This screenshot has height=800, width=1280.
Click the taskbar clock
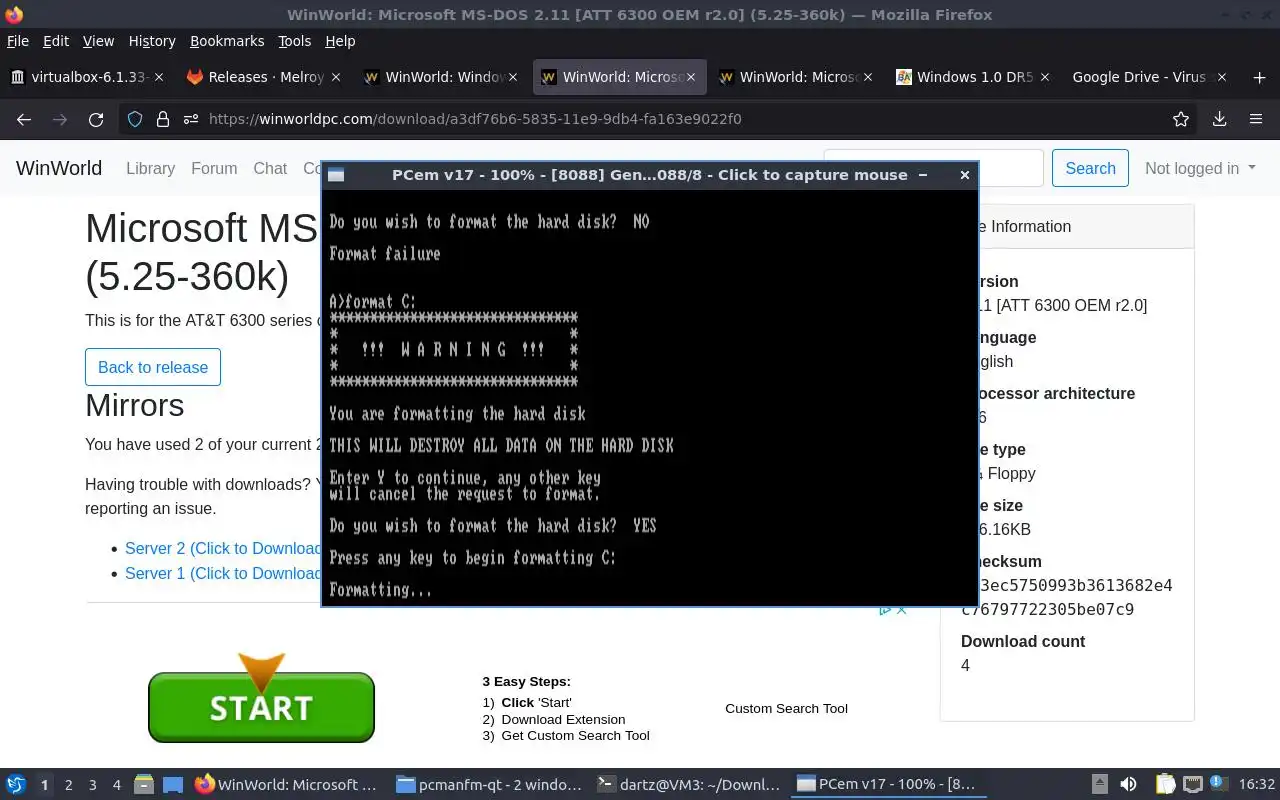[1257, 785]
